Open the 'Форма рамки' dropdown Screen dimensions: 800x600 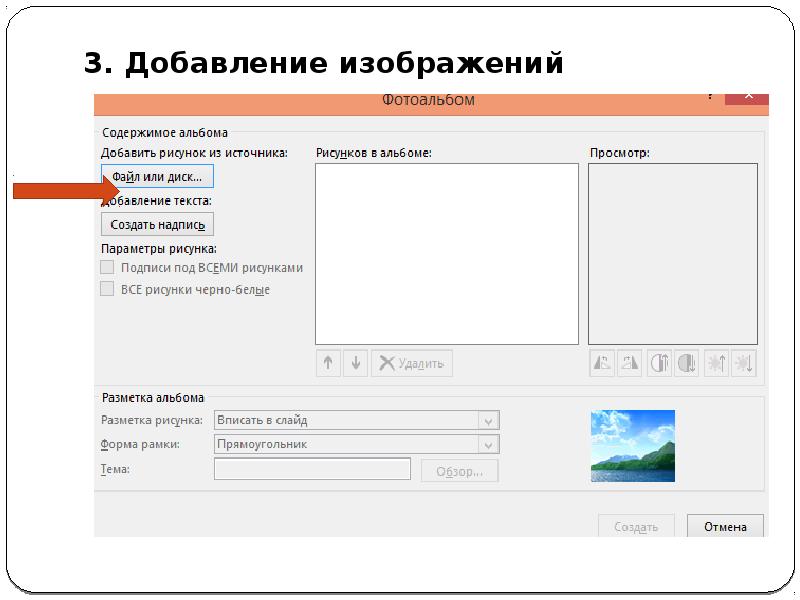[x=488, y=445]
